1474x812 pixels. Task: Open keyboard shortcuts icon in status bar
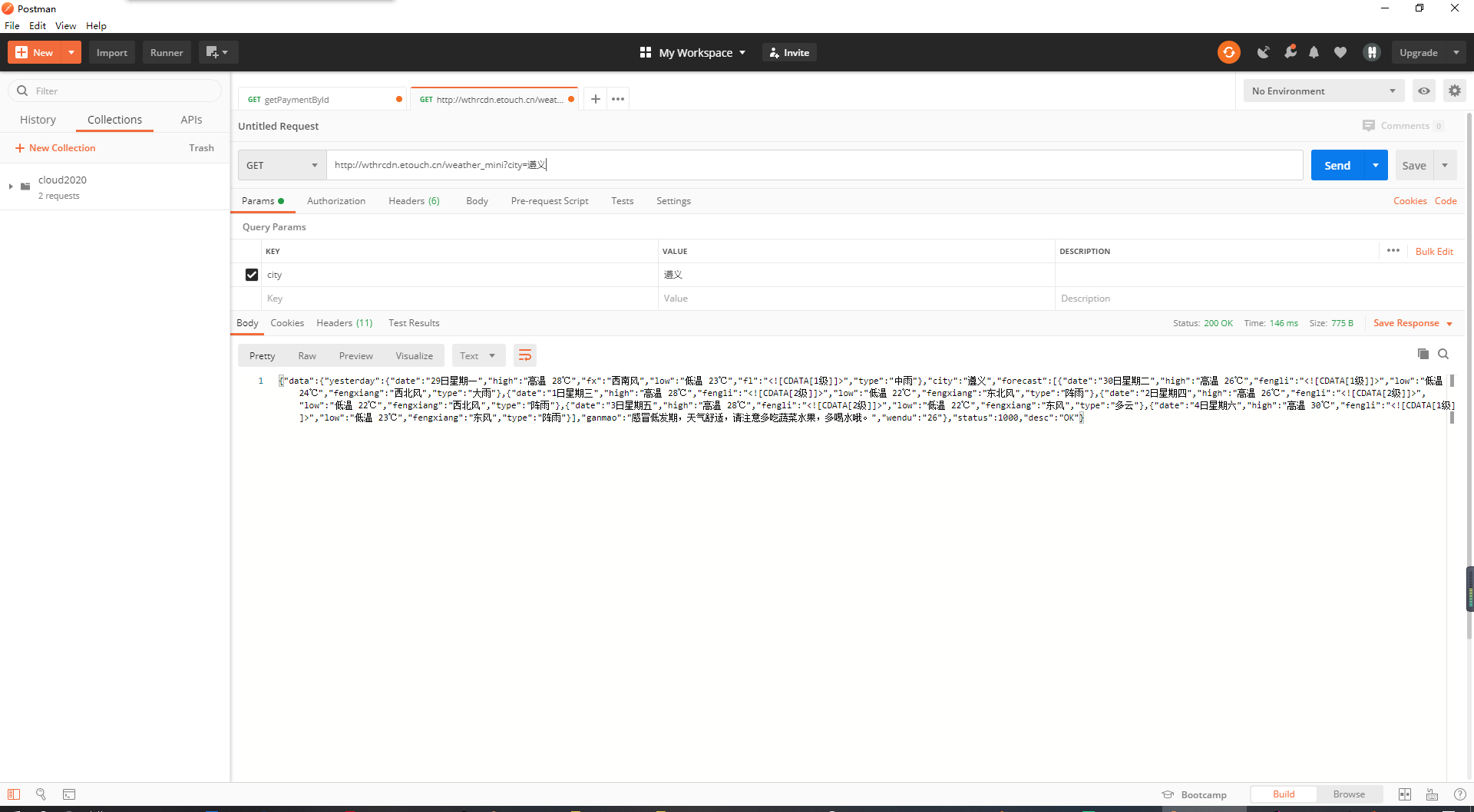coord(1432,794)
